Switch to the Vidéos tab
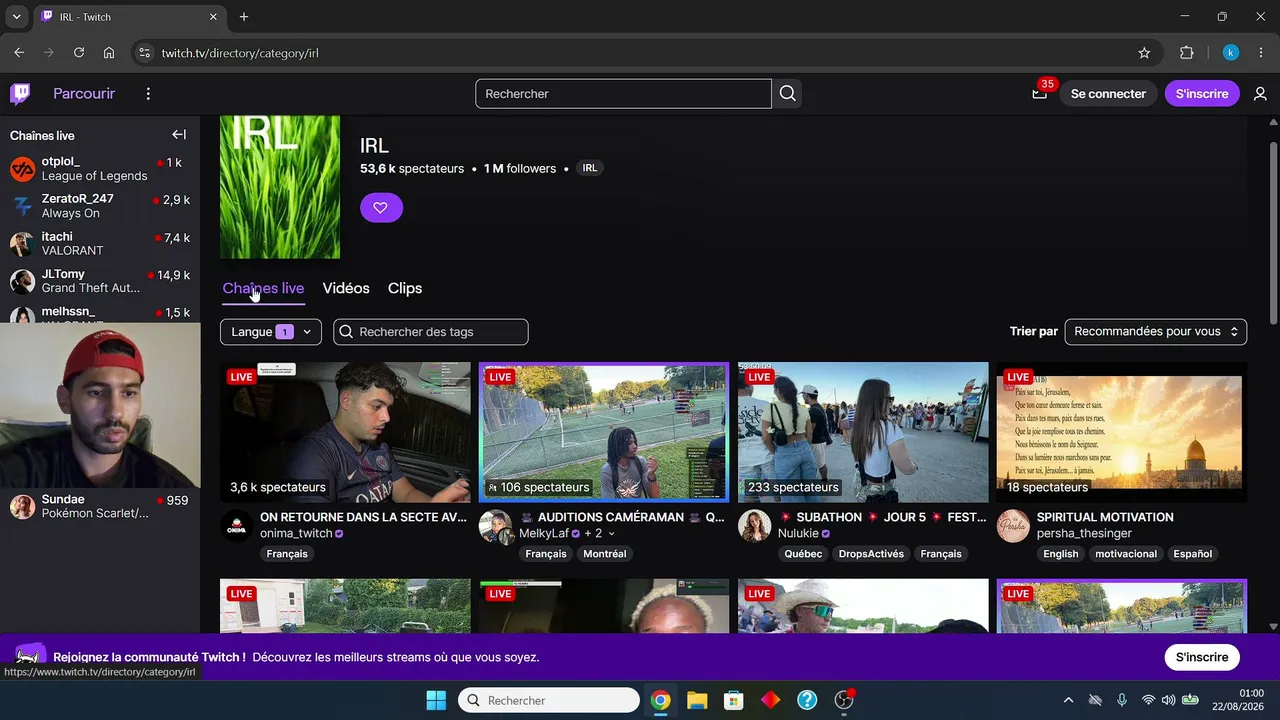The width and height of the screenshot is (1280, 720). (x=346, y=288)
